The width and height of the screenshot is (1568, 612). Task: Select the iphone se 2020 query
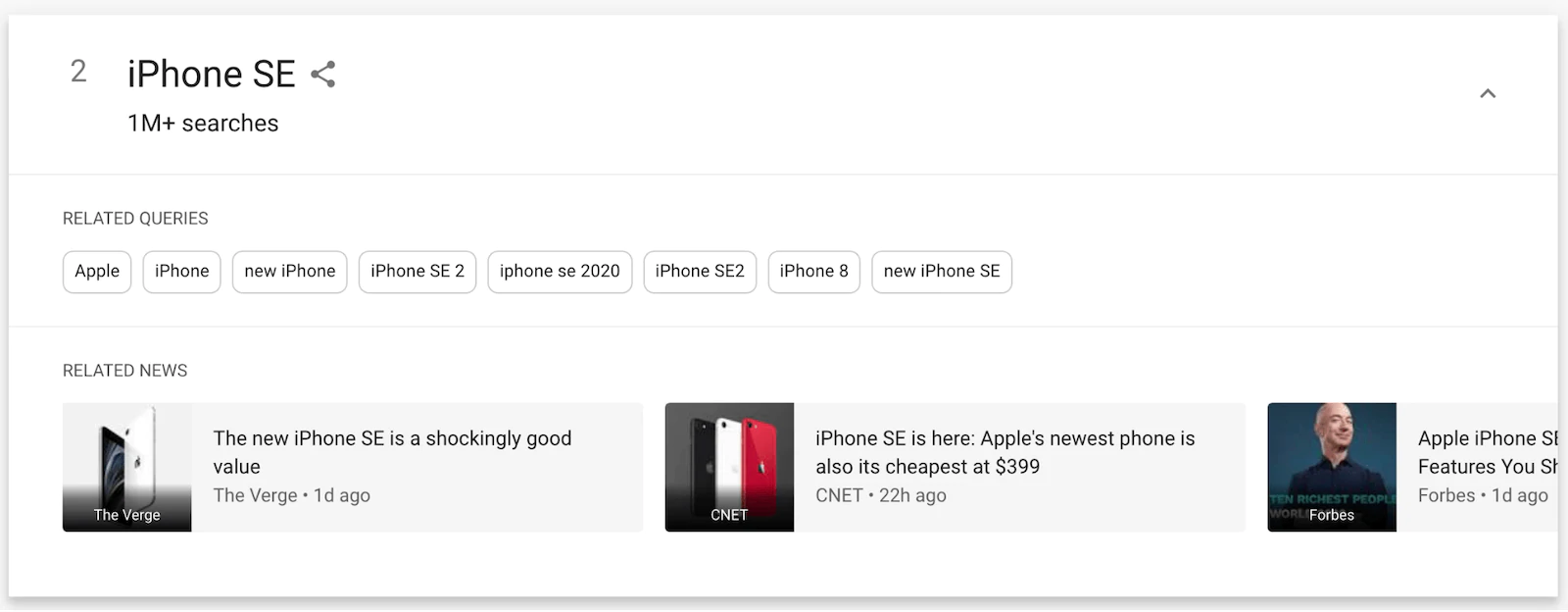pyautogui.click(x=560, y=272)
